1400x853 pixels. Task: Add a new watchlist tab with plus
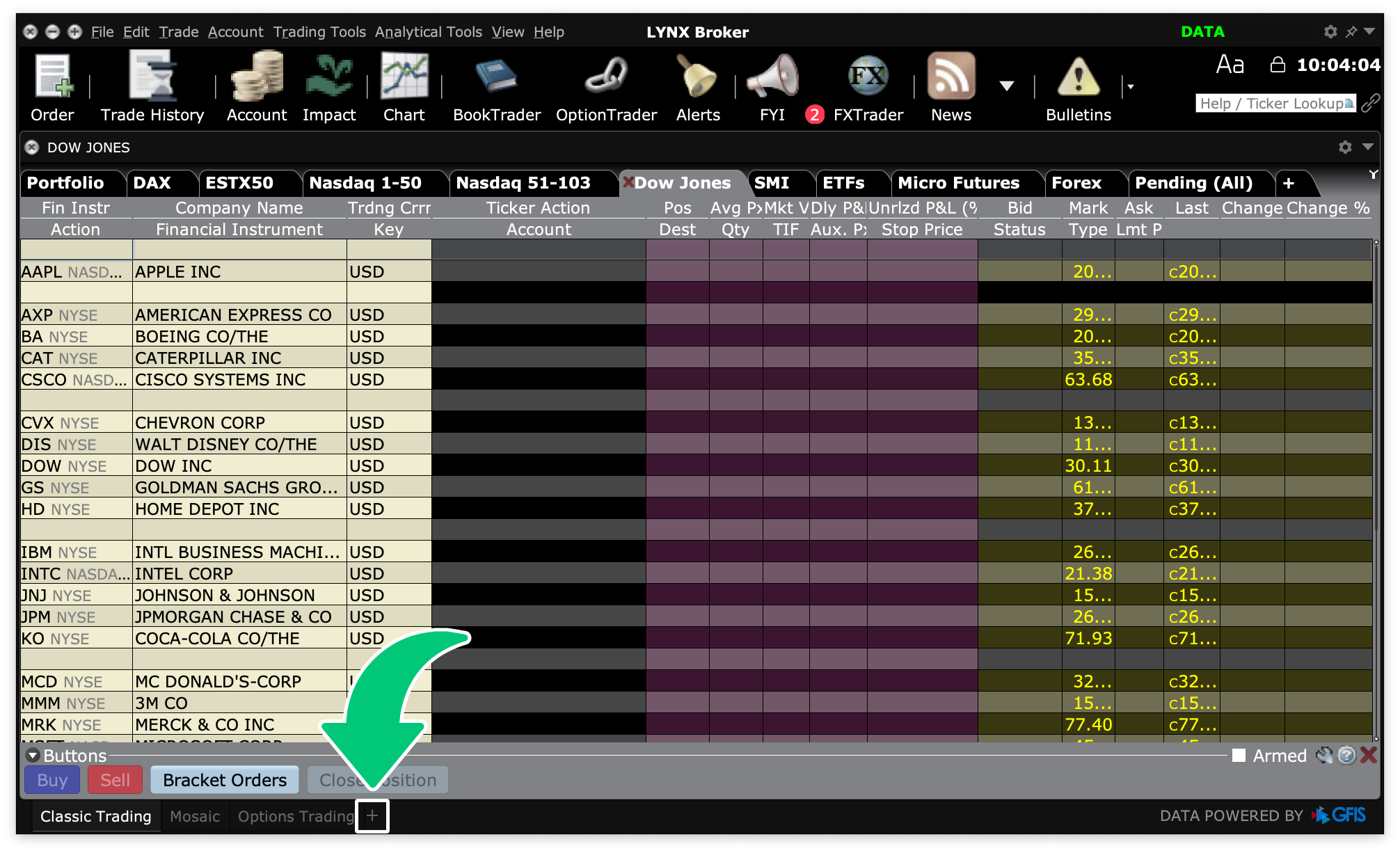(x=1289, y=183)
